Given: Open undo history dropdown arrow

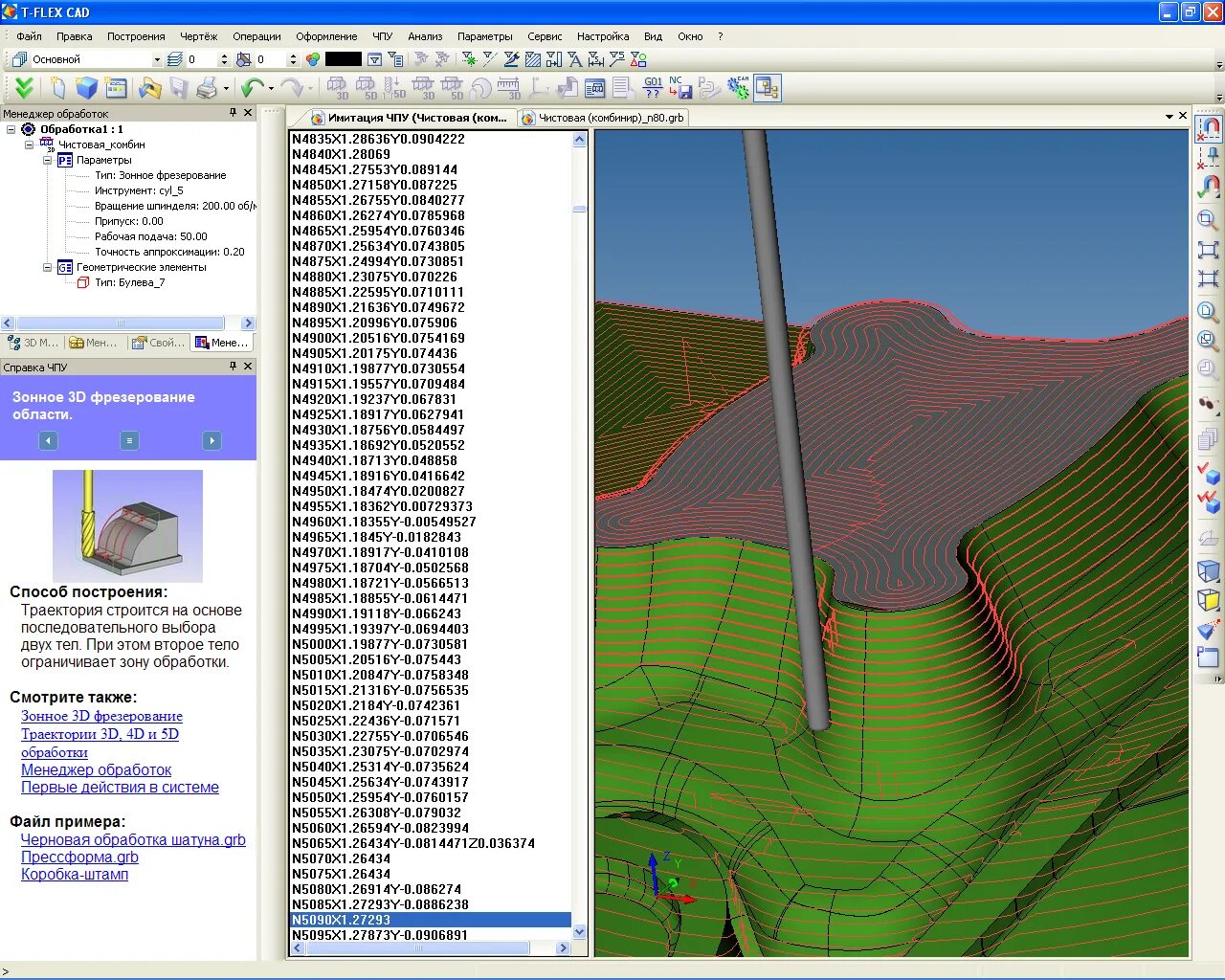Looking at the screenshot, I should (271, 89).
